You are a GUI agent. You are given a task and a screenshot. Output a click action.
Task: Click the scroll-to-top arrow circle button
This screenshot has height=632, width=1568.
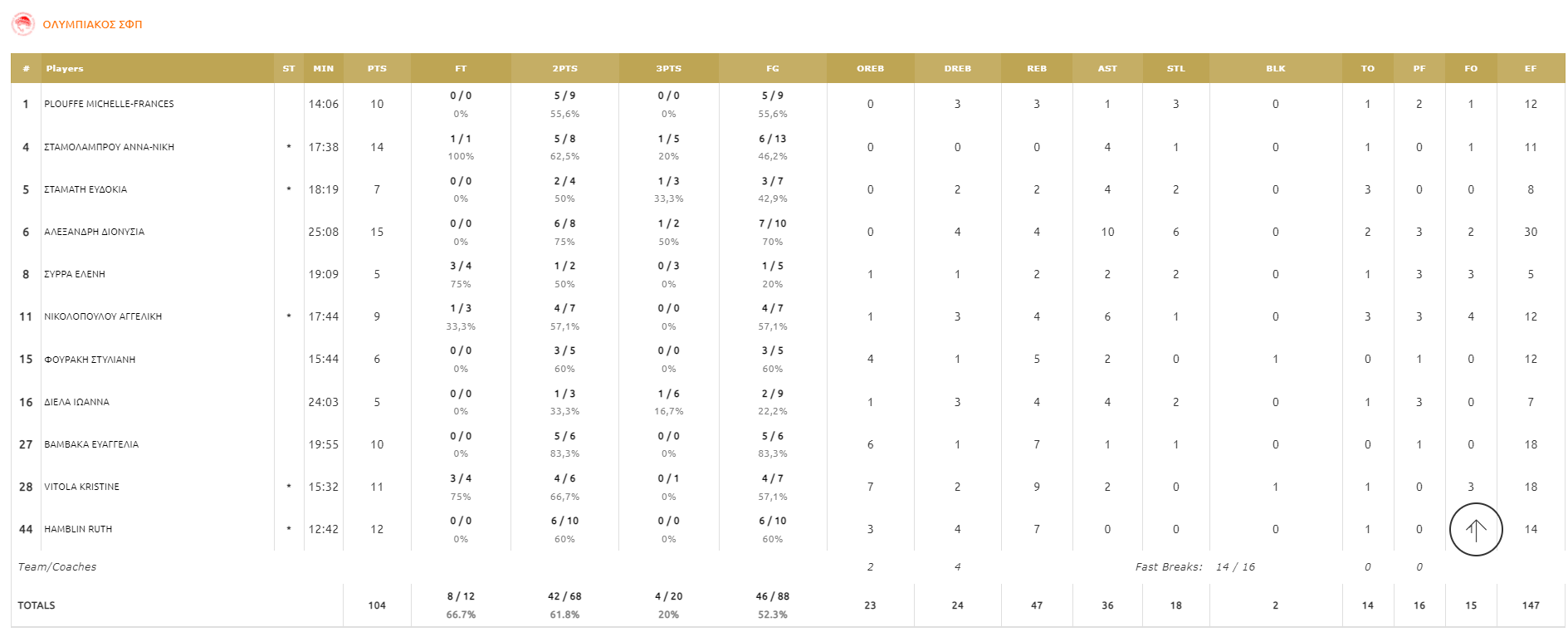coord(1475,530)
